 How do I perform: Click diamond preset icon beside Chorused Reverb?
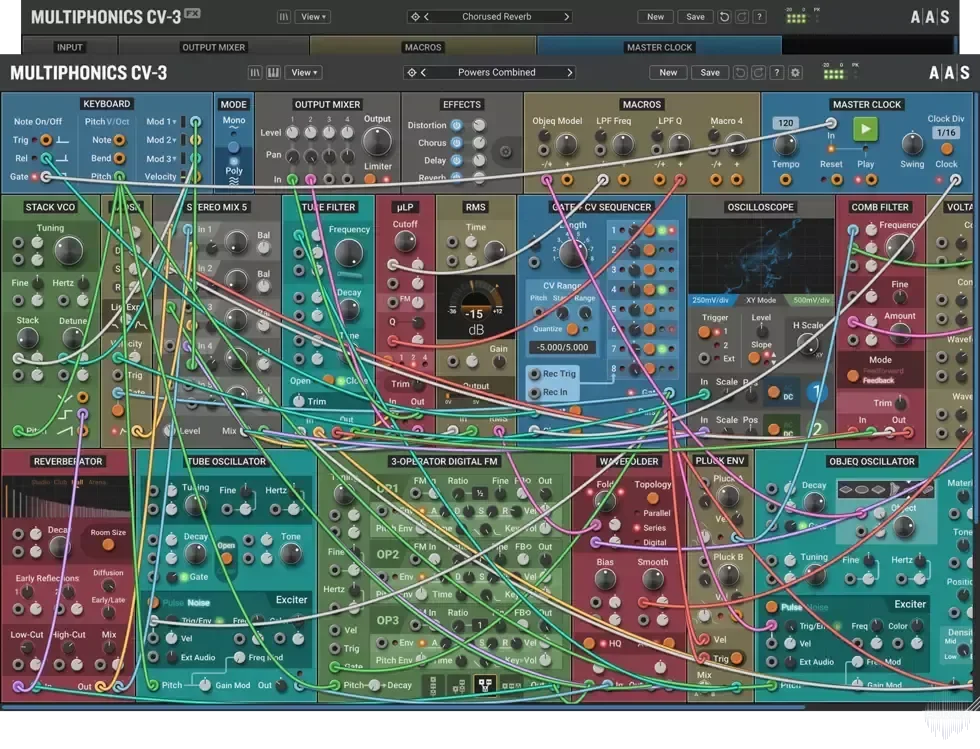pyautogui.click(x=415, y=17)
